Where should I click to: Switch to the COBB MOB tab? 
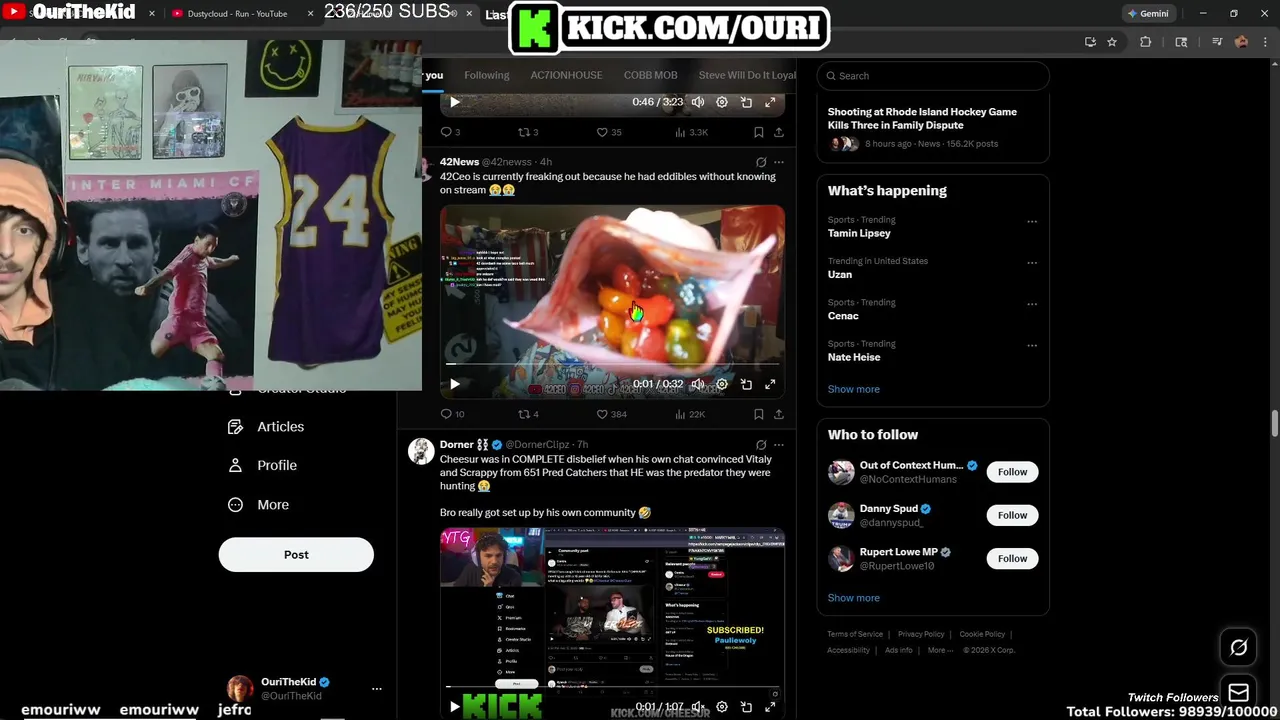[x=650, y=75]
